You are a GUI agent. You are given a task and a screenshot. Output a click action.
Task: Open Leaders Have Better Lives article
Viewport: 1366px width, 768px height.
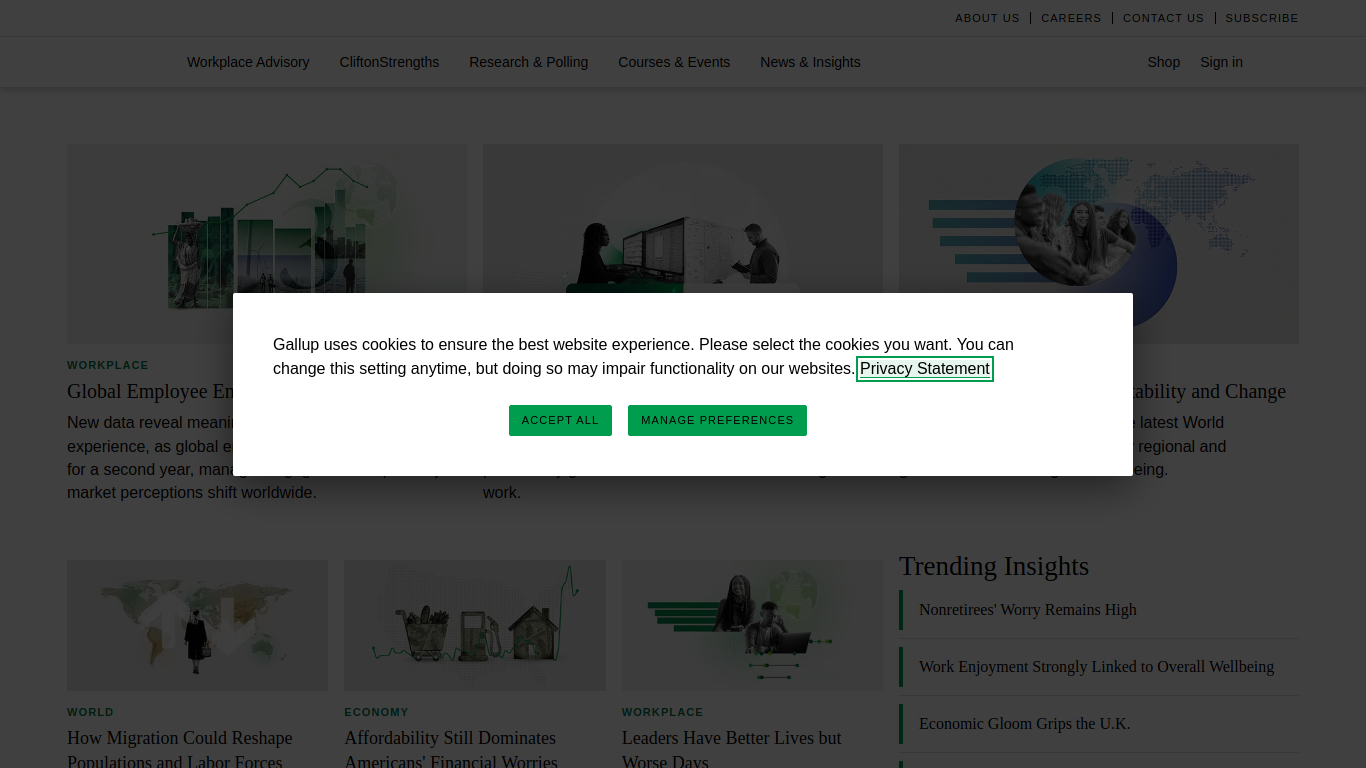point(732,749)
